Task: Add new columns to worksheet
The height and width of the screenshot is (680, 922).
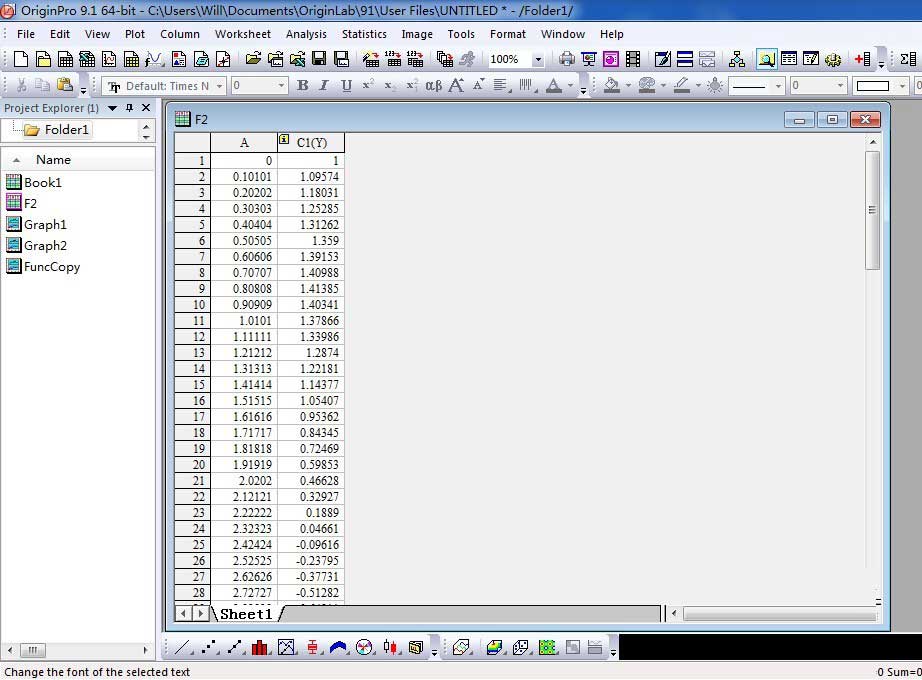Action: click(x=863, y=59)
